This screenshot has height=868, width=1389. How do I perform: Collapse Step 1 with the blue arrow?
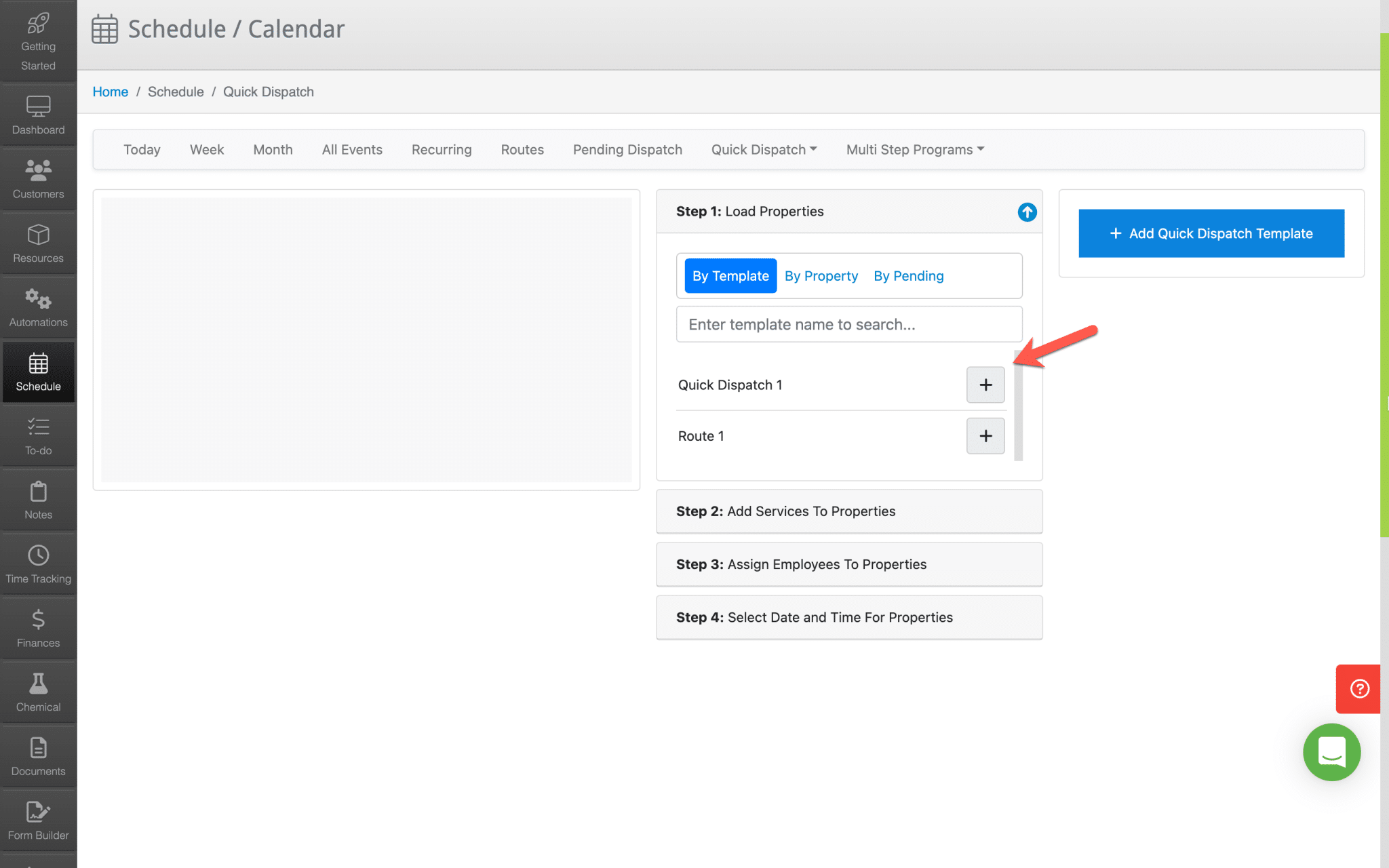click(1027, 212)
